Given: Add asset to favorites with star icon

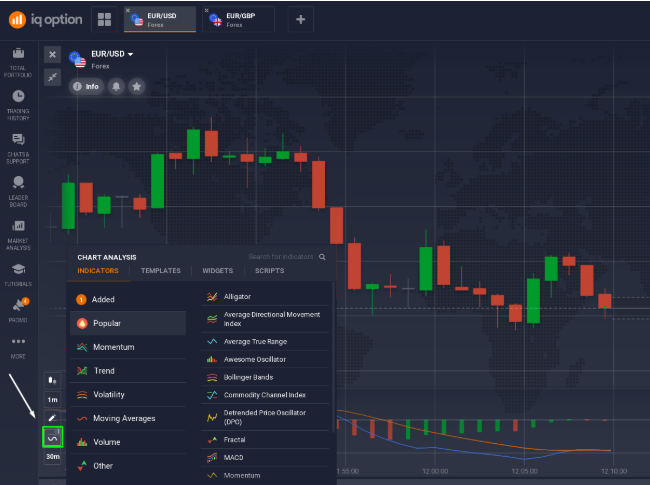Looking at the screenshot, I should 136,87.
